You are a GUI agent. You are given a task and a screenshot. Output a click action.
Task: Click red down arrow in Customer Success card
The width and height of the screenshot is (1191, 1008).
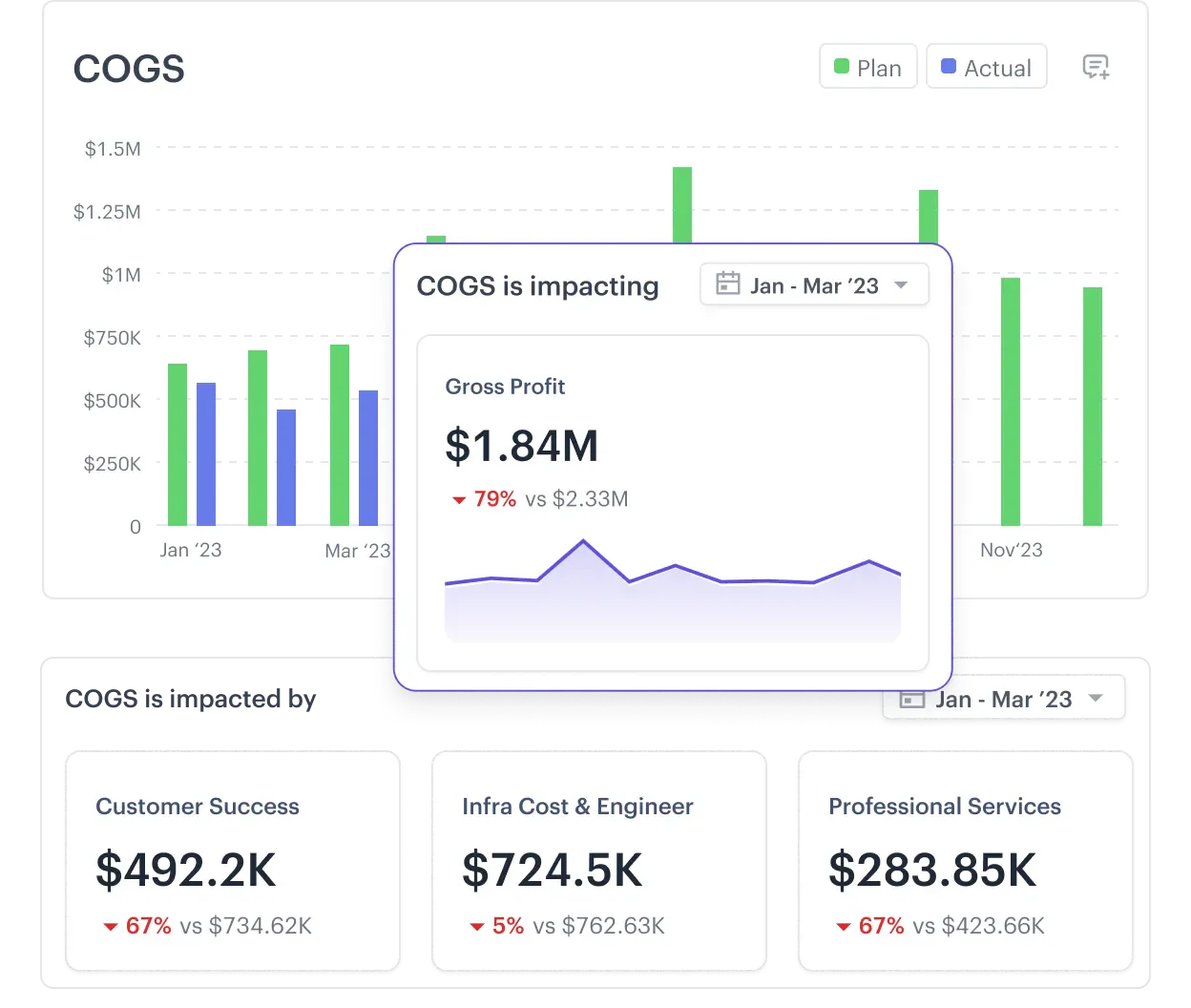(x=111, y=927)
